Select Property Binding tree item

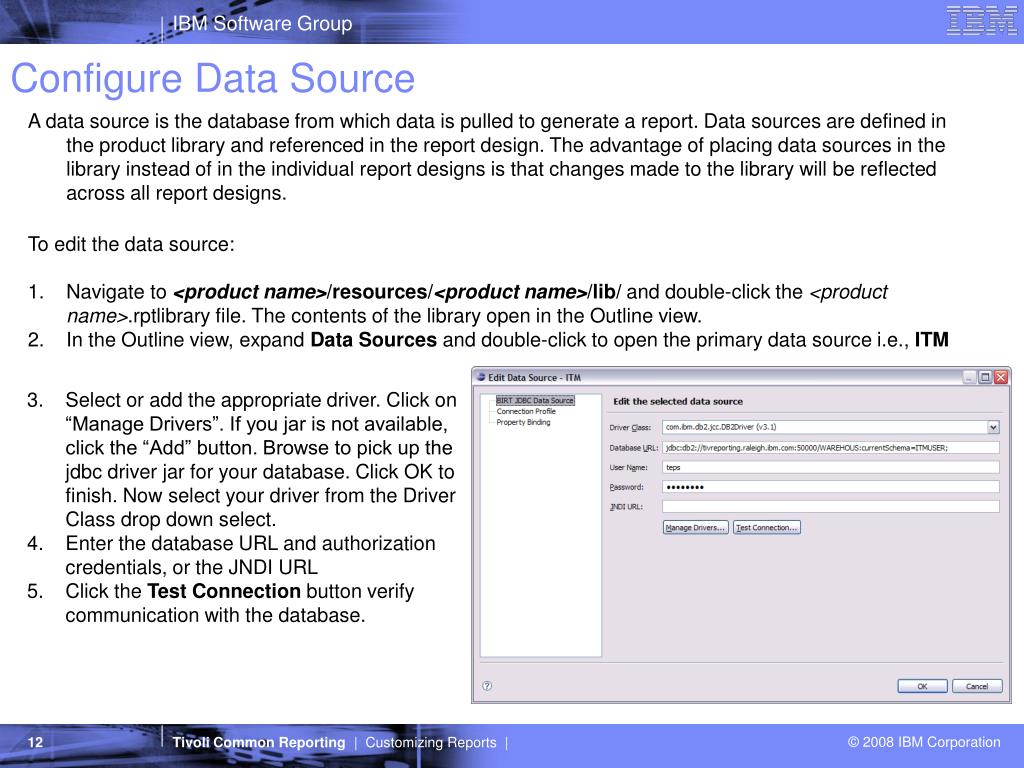pos(523,423)
